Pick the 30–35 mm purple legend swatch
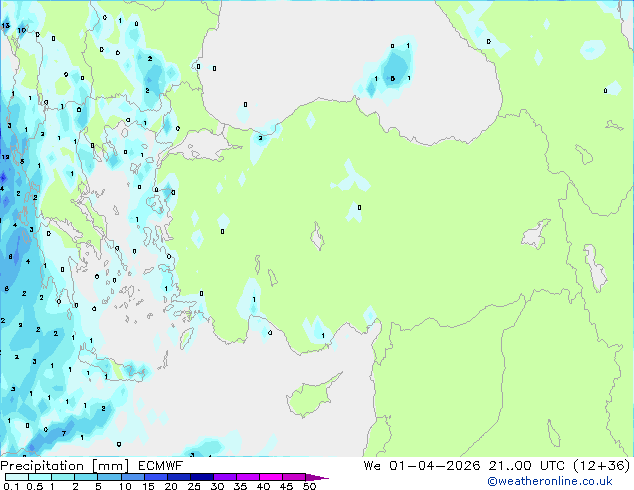Viewport: 634px width, 490px height. (x=225, y=477)
